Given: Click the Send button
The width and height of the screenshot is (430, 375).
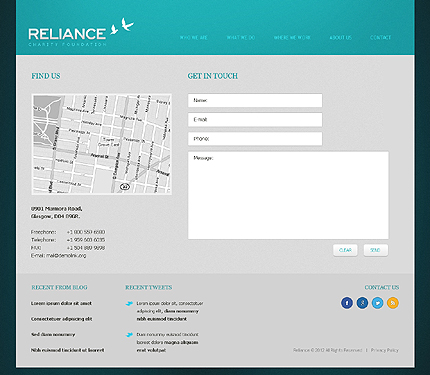Looking at the screenshot, I should (376, 250).
